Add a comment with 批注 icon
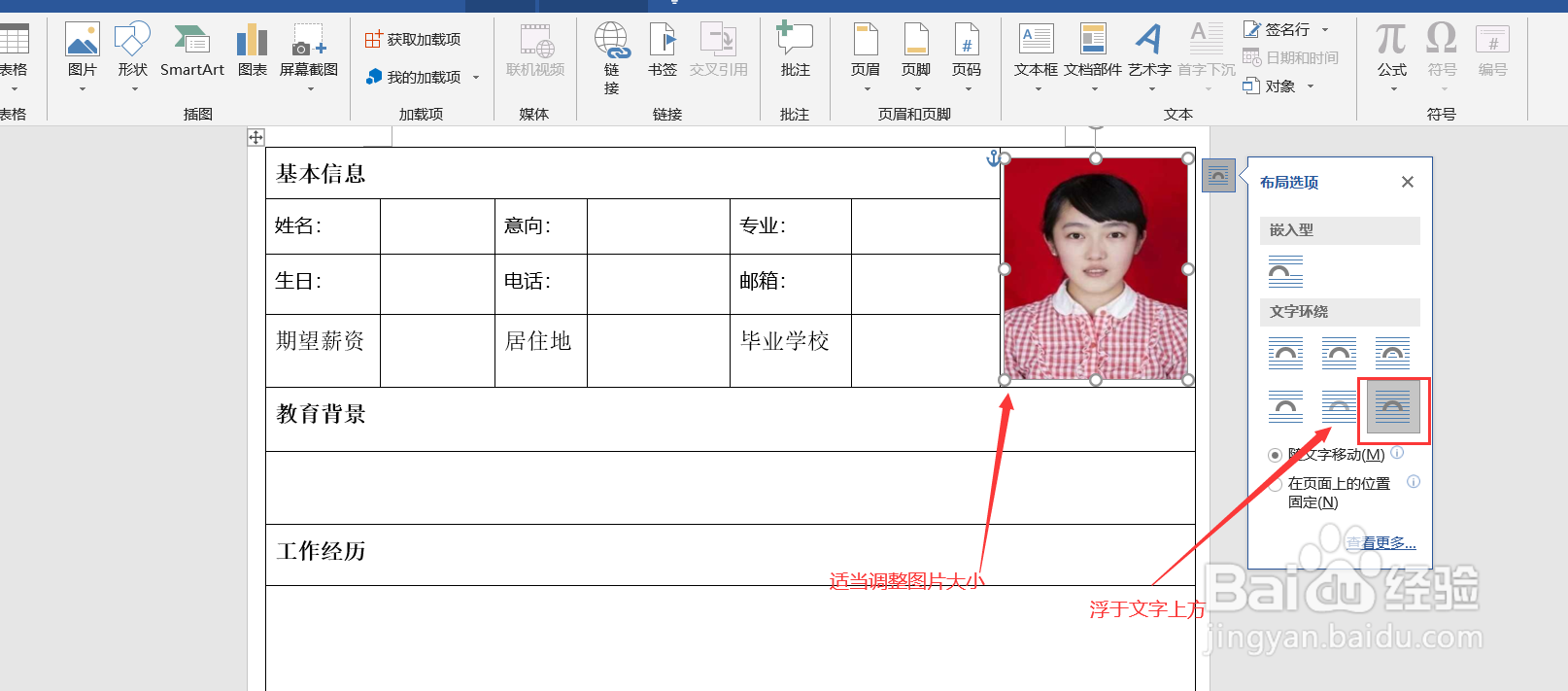 click(x=795, y=40)
